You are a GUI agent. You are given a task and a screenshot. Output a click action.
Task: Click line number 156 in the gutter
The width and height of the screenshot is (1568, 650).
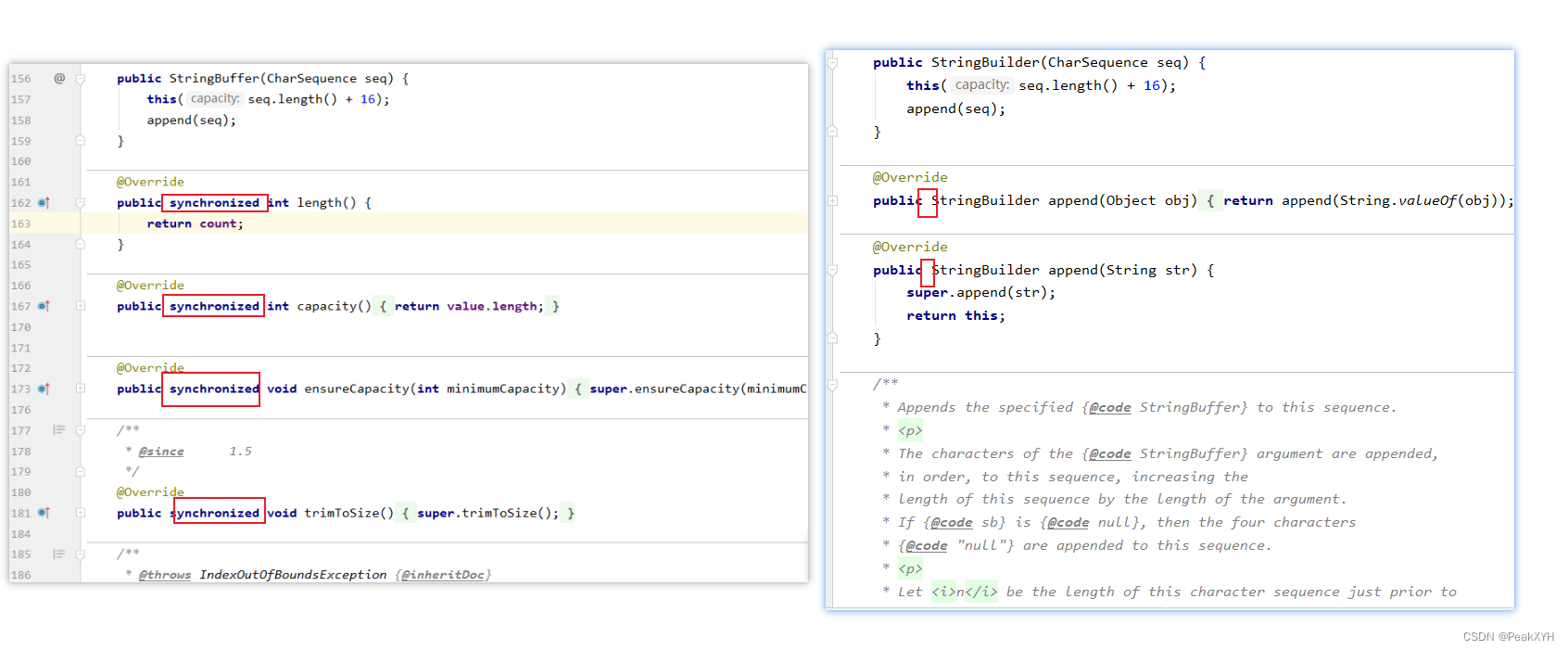pyautogui.click(x=20, y=79)
